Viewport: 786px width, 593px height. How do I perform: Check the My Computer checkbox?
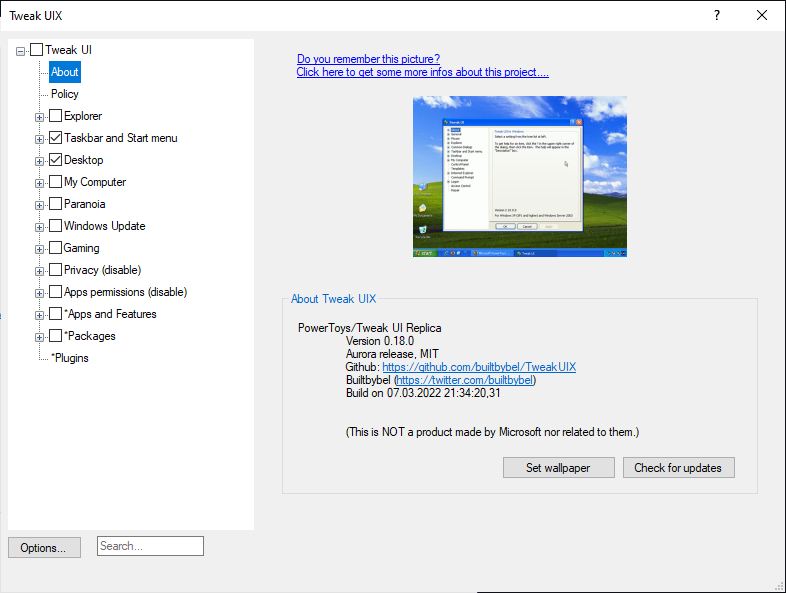tap(56, 182)
